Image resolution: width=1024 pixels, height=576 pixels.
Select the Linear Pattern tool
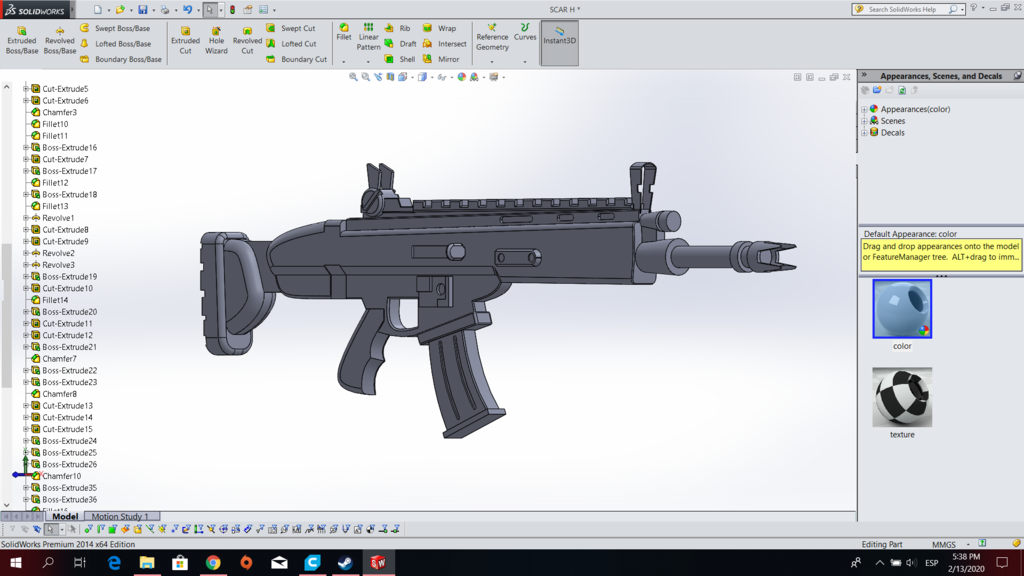tap(368, 37)
